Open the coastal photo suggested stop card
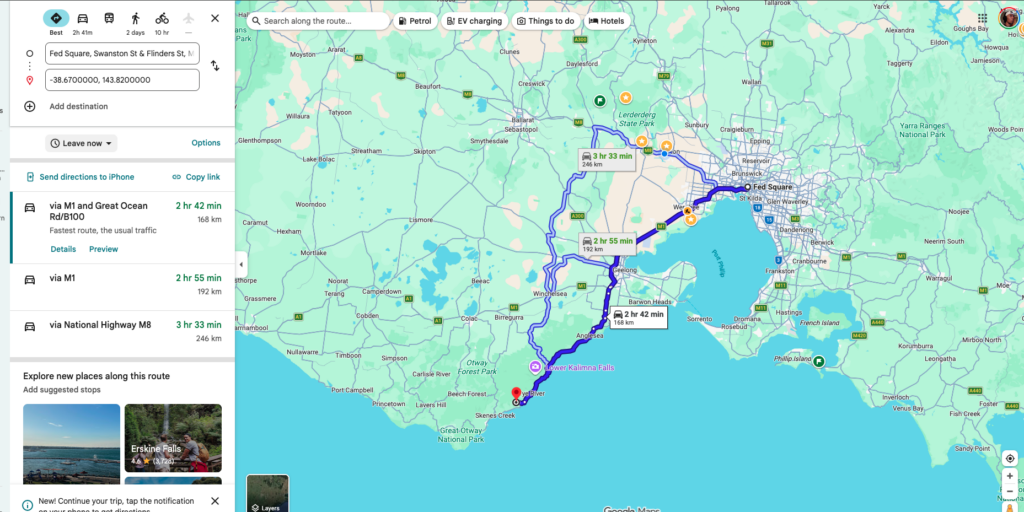The image size is (1024, 512). click(71, 445)
